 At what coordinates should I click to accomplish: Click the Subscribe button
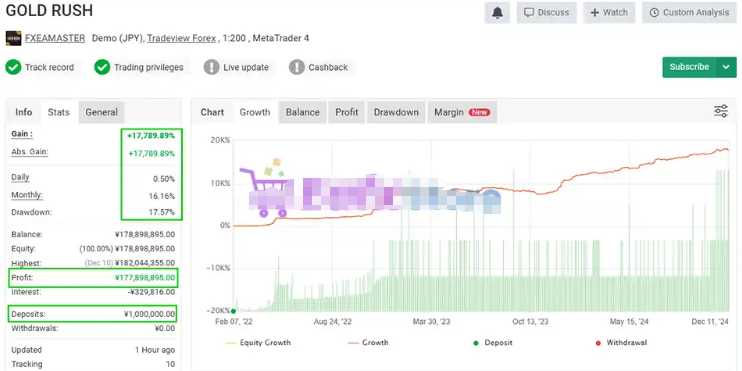[x=690, y=67]
